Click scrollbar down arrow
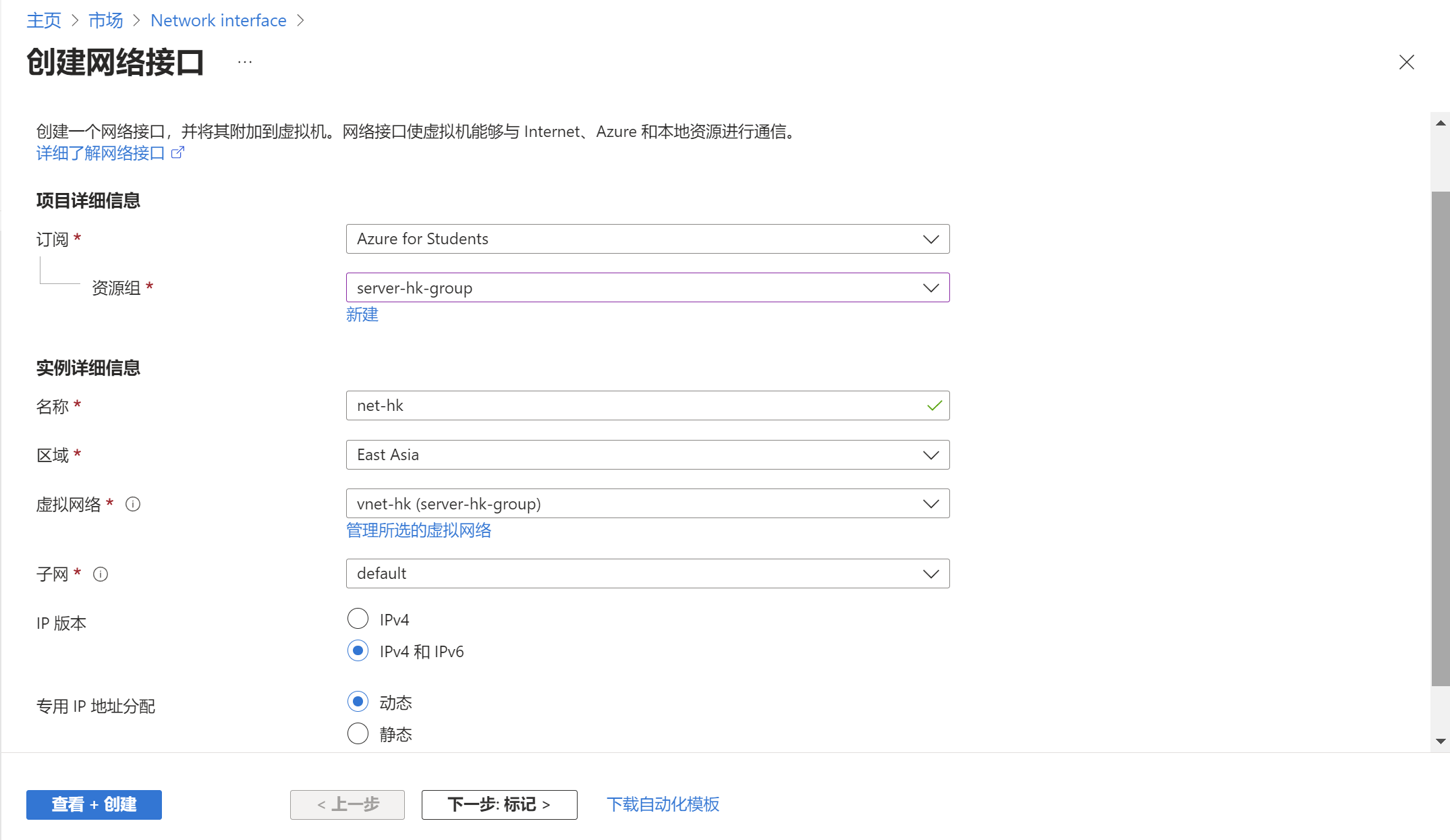1450x840 pixels. pos(1441,741)
